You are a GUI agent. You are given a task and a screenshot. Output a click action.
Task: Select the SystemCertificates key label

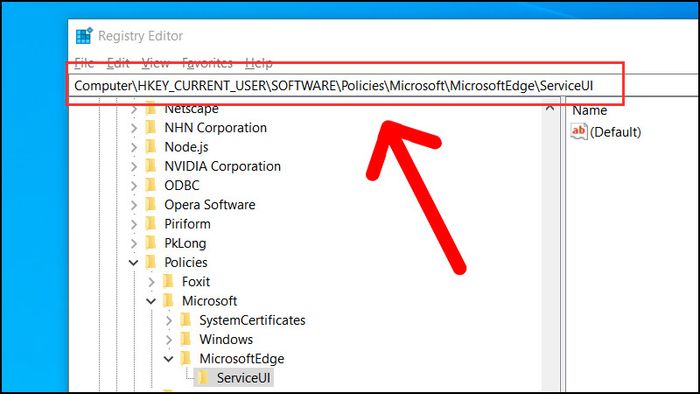click(253, 320)
